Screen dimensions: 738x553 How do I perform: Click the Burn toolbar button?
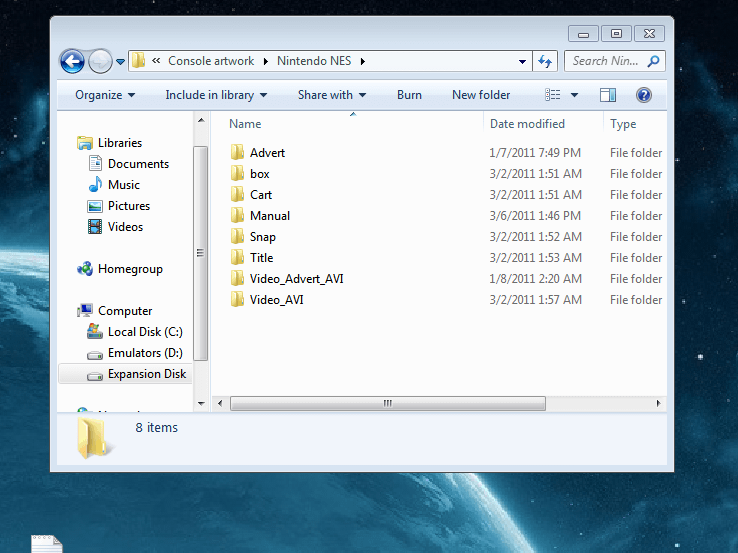click(409, 95)
